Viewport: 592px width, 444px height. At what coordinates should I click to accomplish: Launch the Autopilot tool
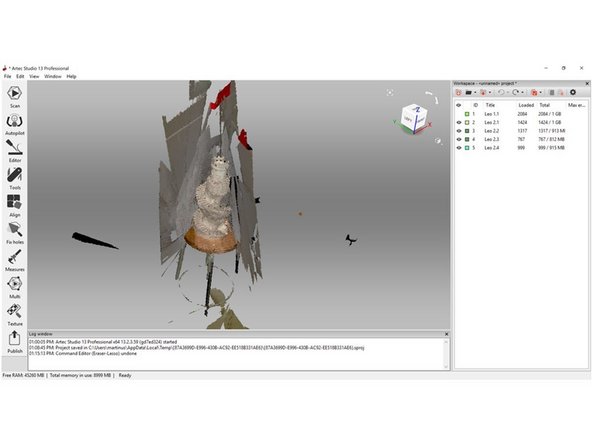pyautogui.click(x=14, y=124)
